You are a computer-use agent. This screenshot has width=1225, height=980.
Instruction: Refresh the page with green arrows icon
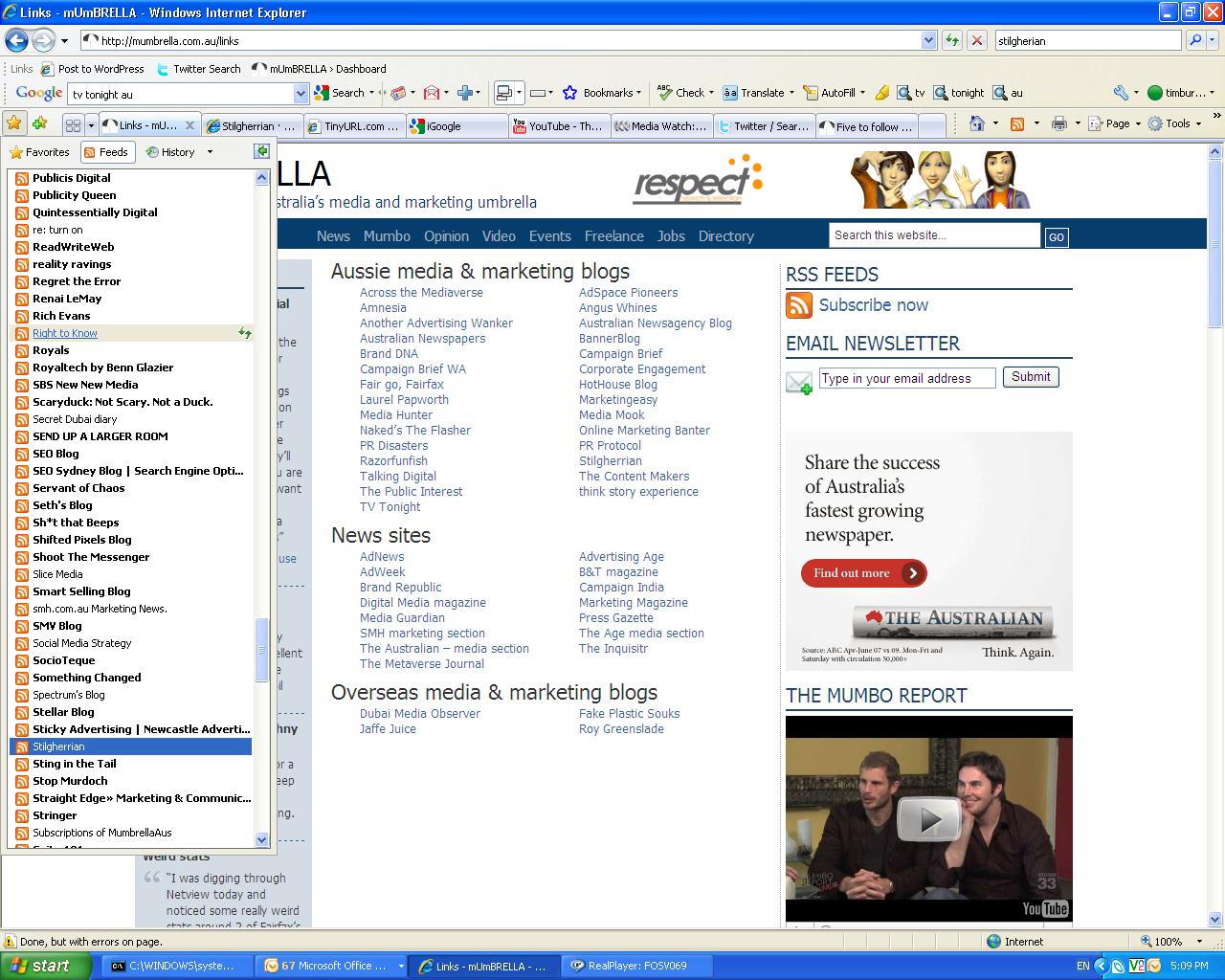(951, 40)
